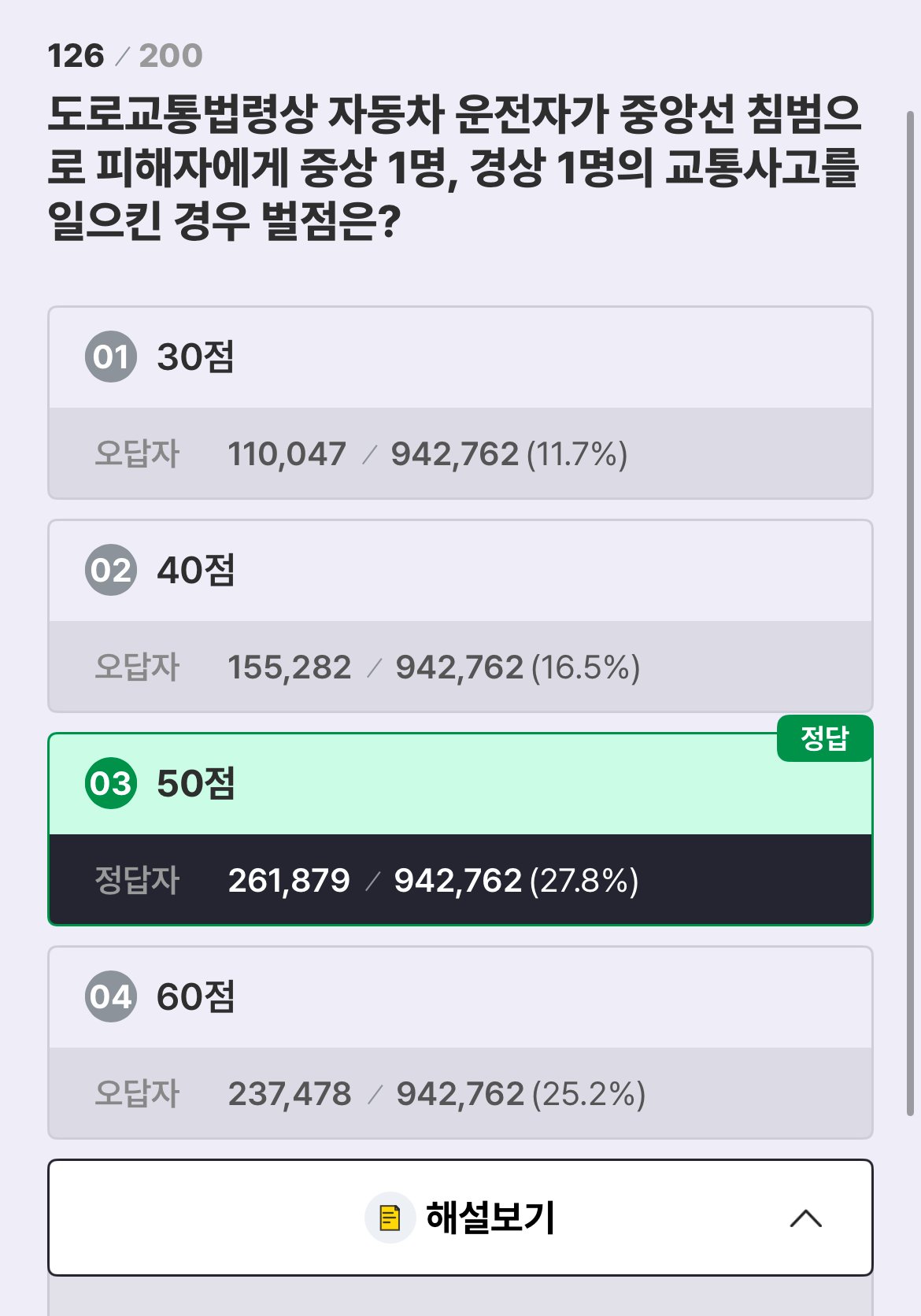The height and width of the screenshot is (1316, 921).
Task: Click the 정답자 261,879 statistics bar
Action: pos(460,879)
